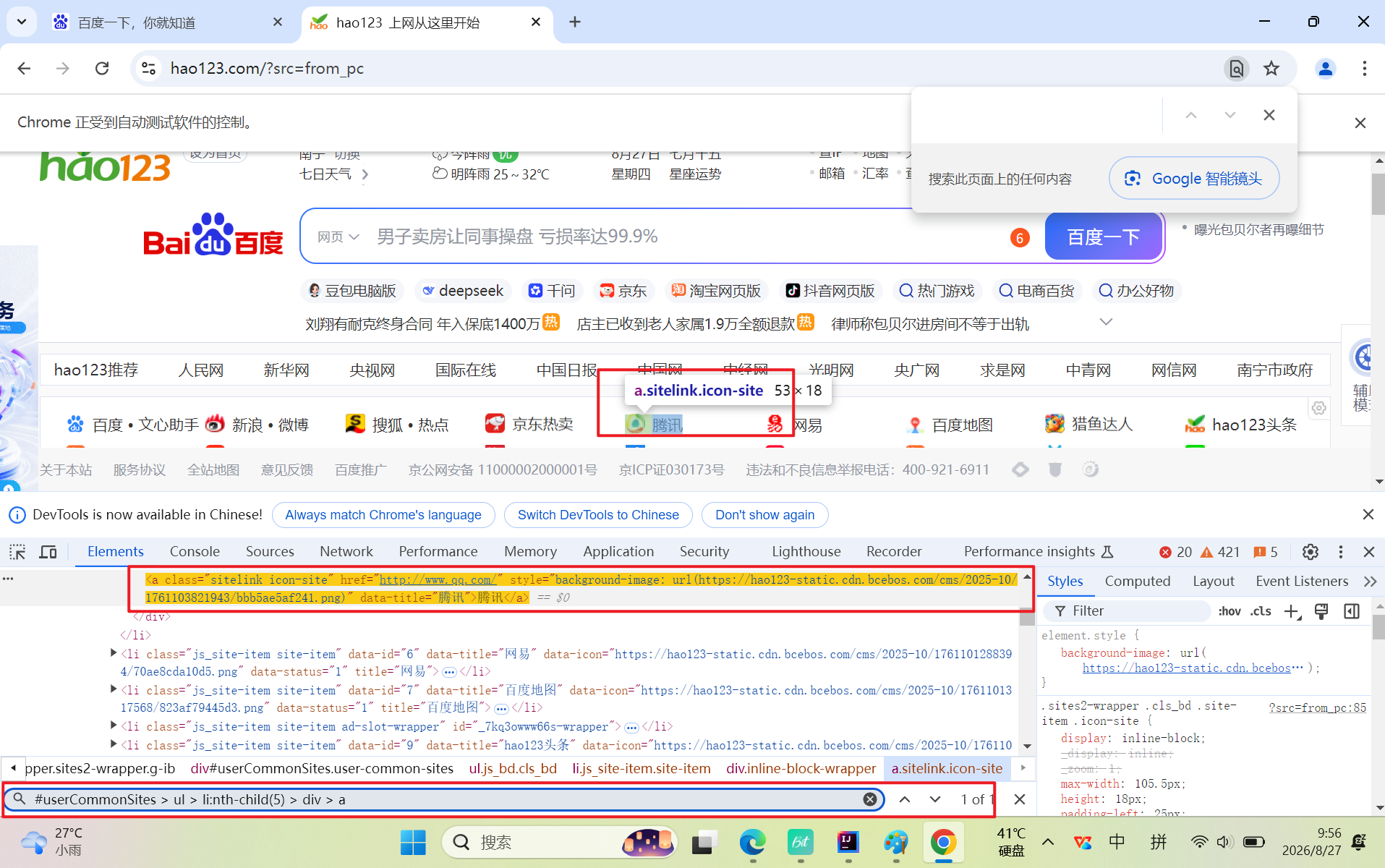Toggle the device toolbar in DevTools
This screenshot has height=868, width=1385.
coord(48,552)
